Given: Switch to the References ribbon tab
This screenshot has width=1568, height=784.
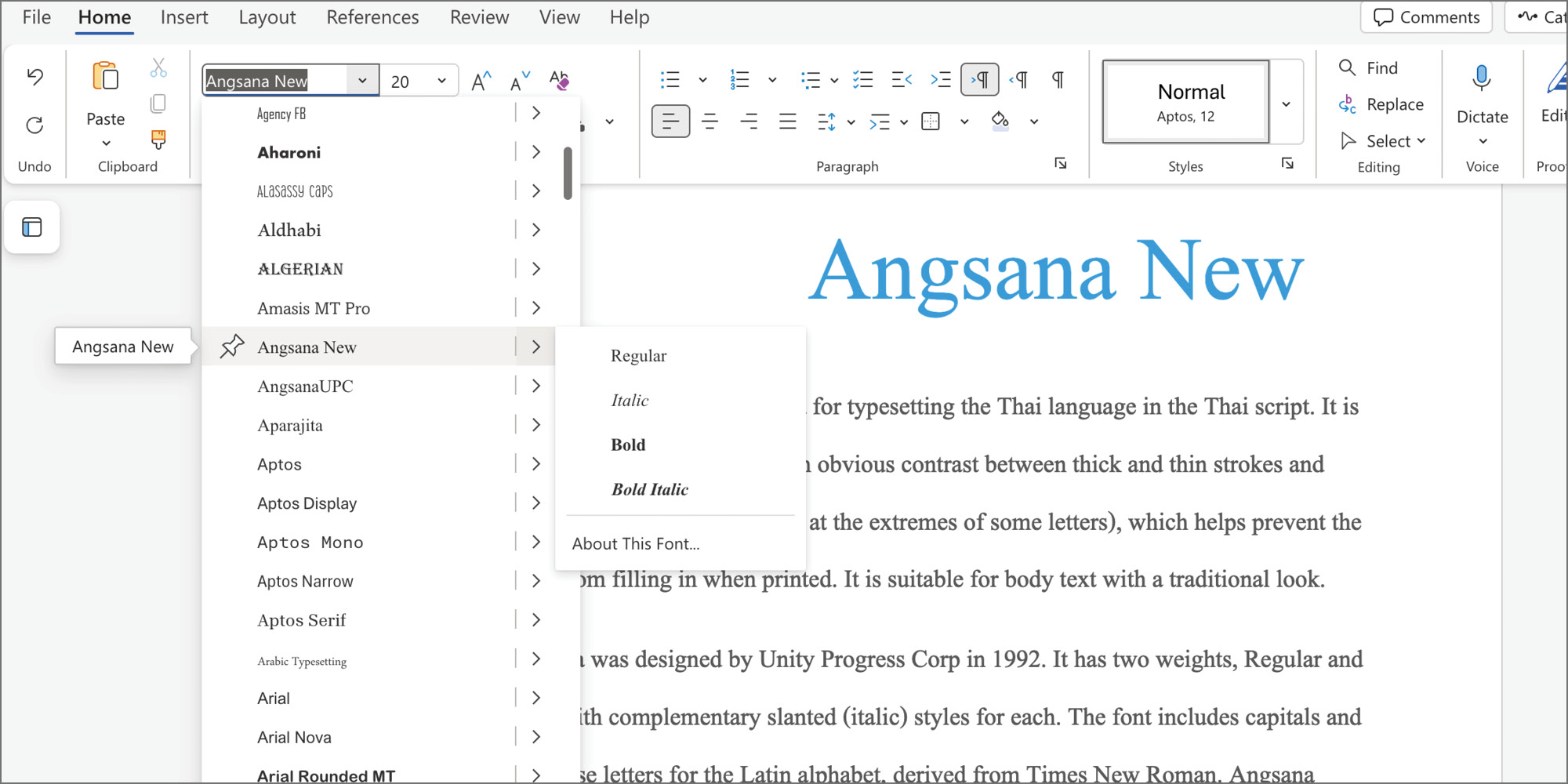Looking at the screenshot, I should (372, 16).
